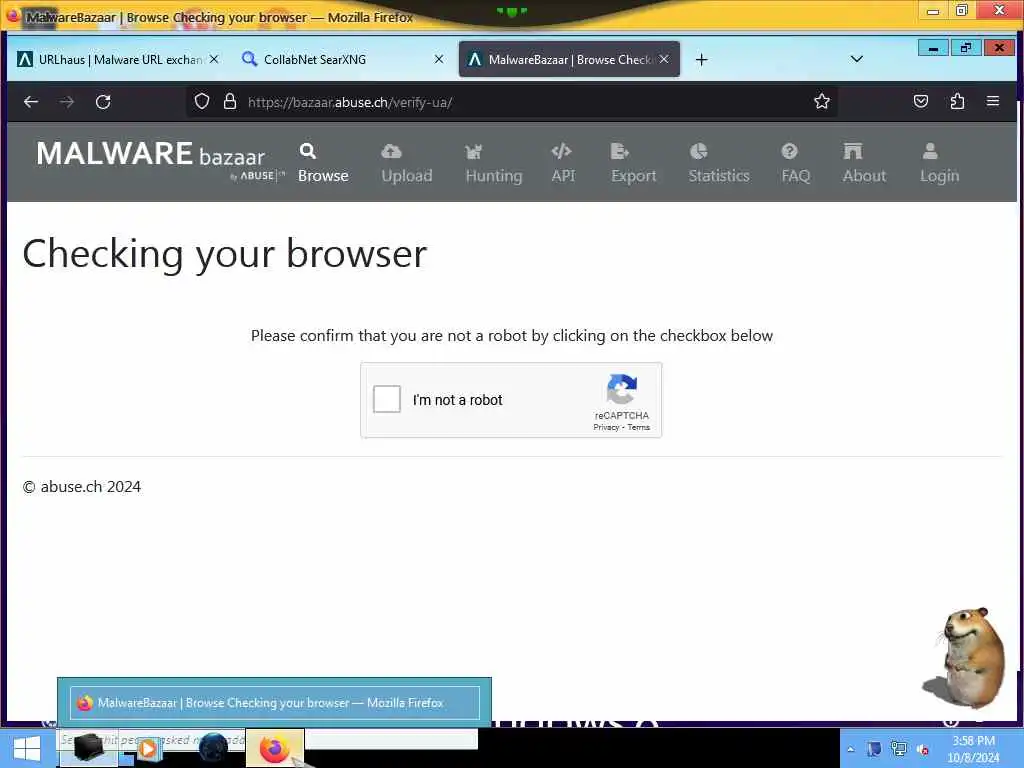Image resolution: width=1024 pixels, height=768 pixels.
Task: Open the Windows Start button
Action: [27, 748]
